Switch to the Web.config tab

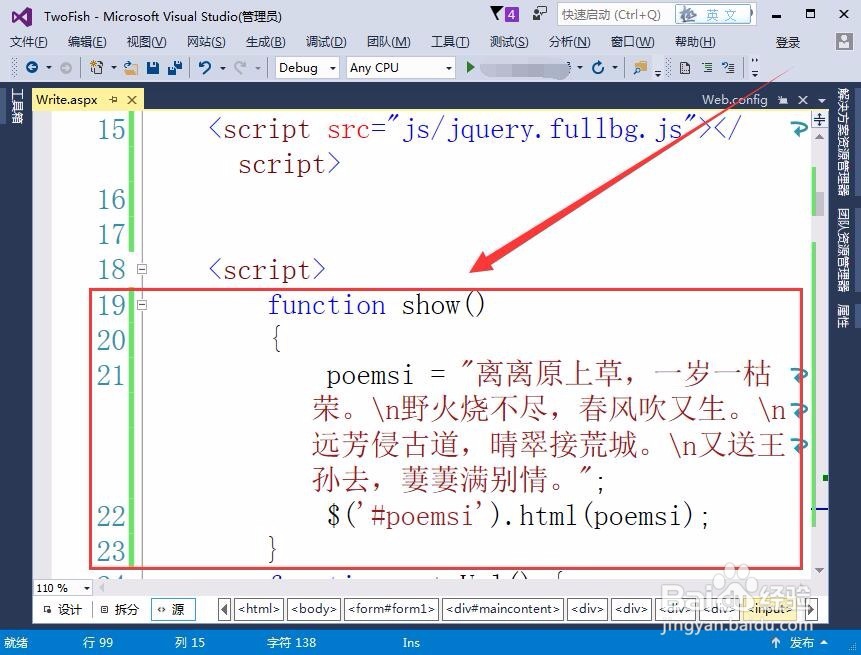pyautogui.click(x=735, y=99)
